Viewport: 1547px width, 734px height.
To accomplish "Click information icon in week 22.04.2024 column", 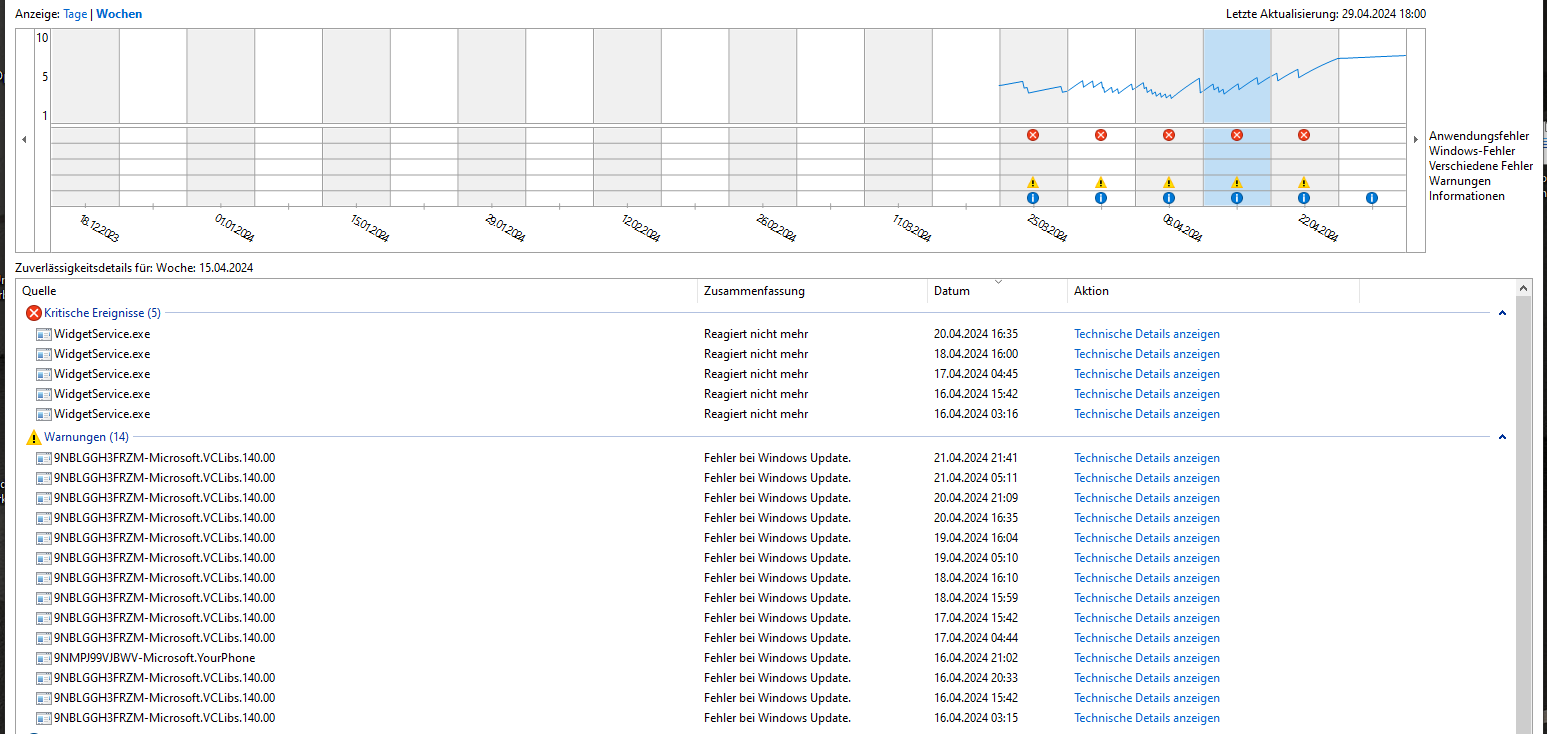I will (1304, 198).
